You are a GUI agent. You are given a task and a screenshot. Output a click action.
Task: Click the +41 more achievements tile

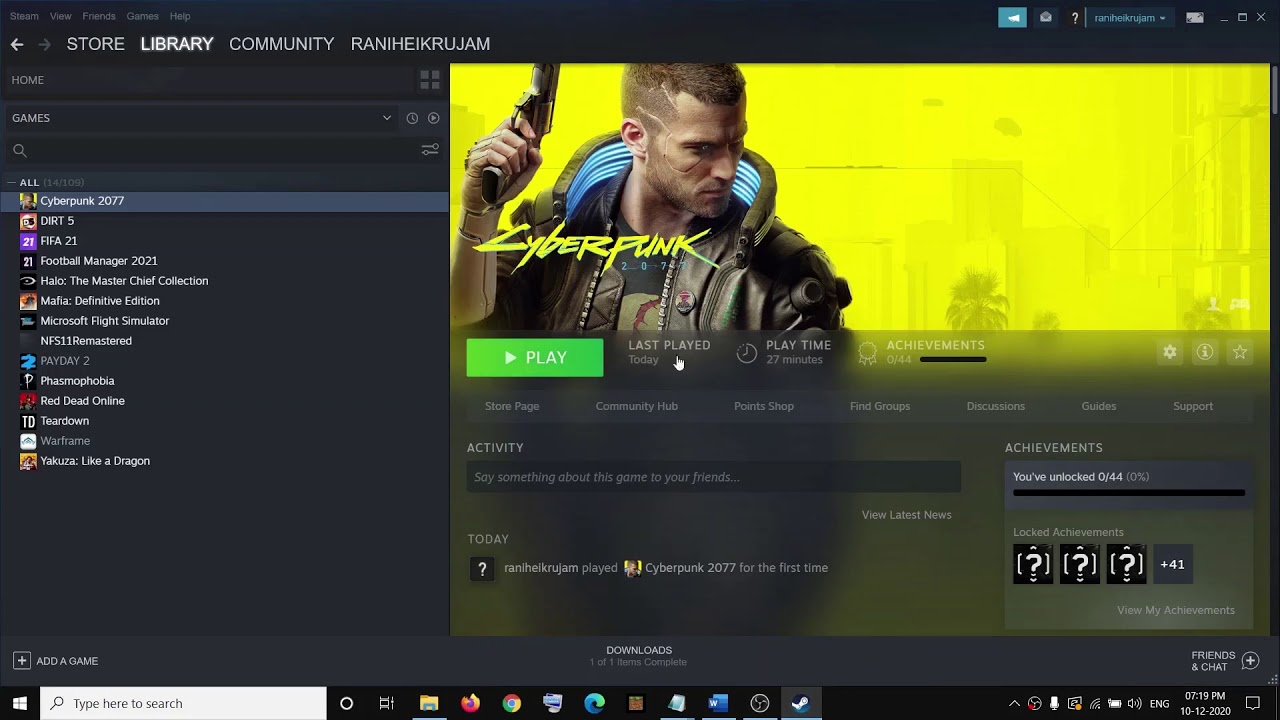(1173, 564)
